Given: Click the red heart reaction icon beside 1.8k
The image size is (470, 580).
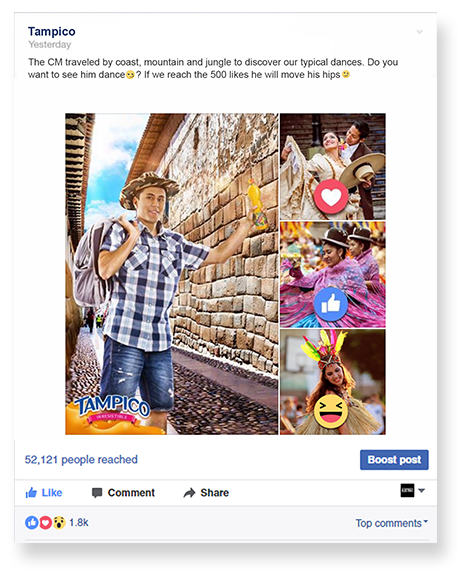Looking at the screenshot, I should [45, 523].
